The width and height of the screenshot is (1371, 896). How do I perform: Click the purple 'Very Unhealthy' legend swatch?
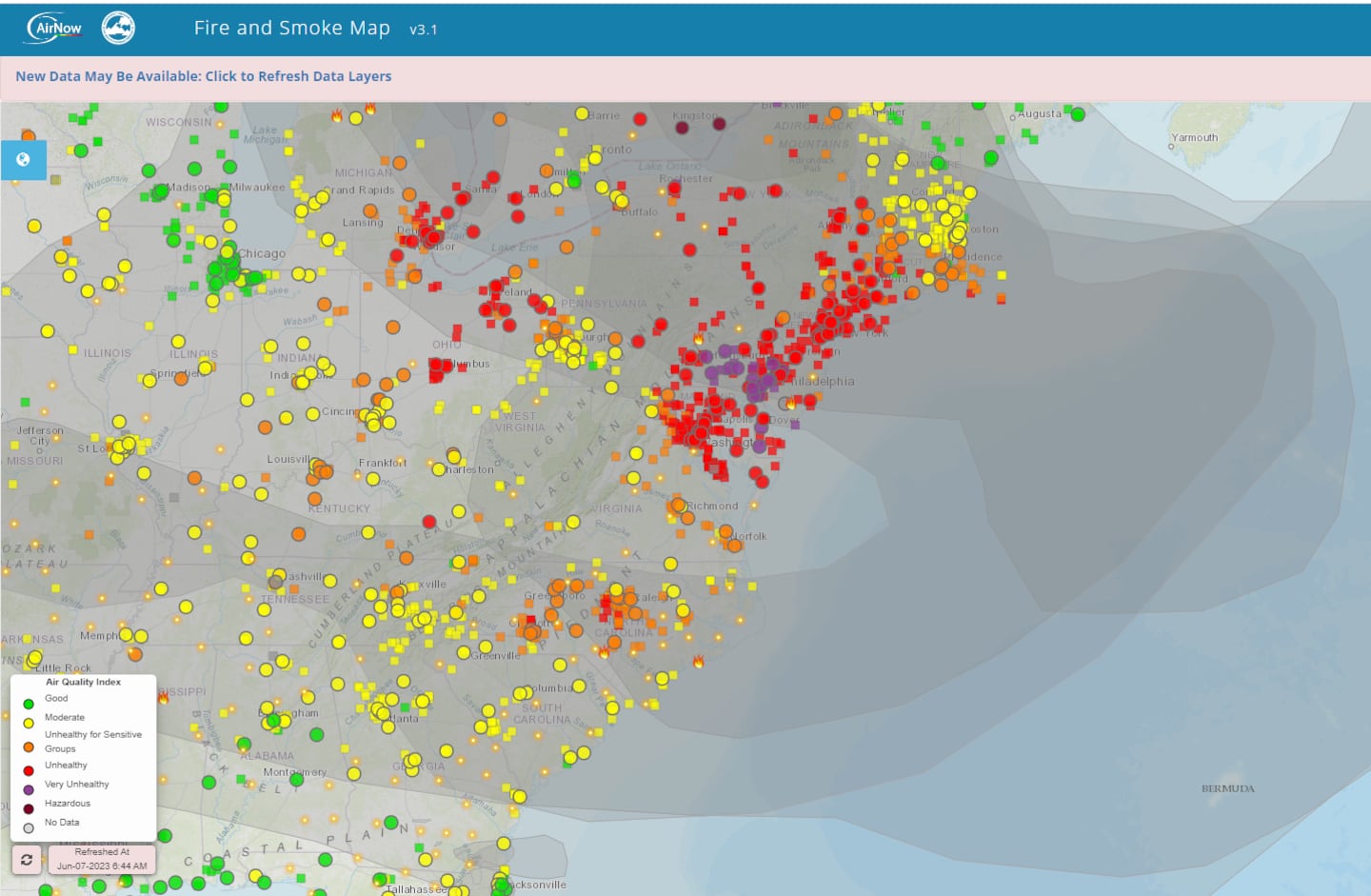[29, 789]
